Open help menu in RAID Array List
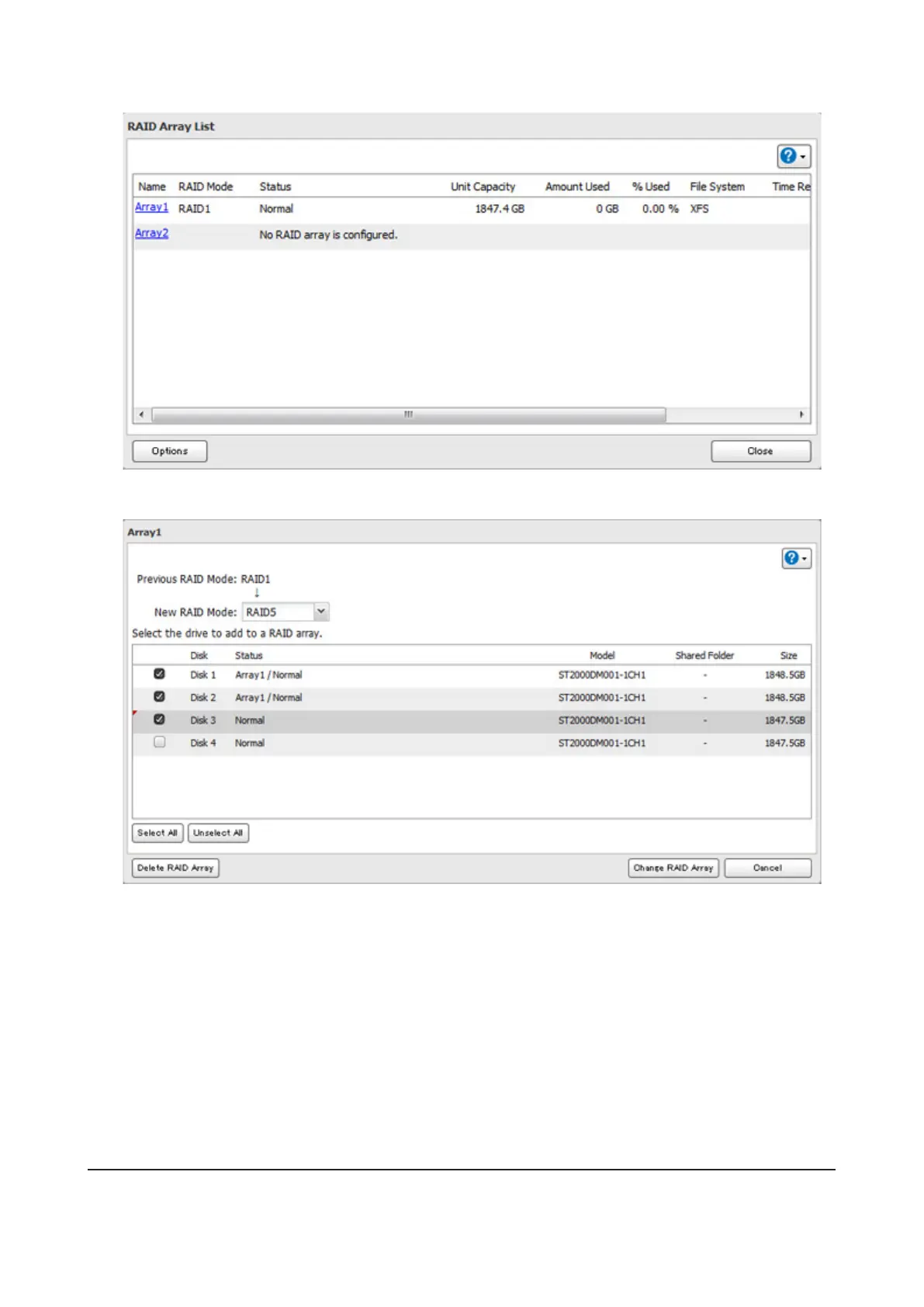This screenshot has height=1307, width=924. (793, 156)
